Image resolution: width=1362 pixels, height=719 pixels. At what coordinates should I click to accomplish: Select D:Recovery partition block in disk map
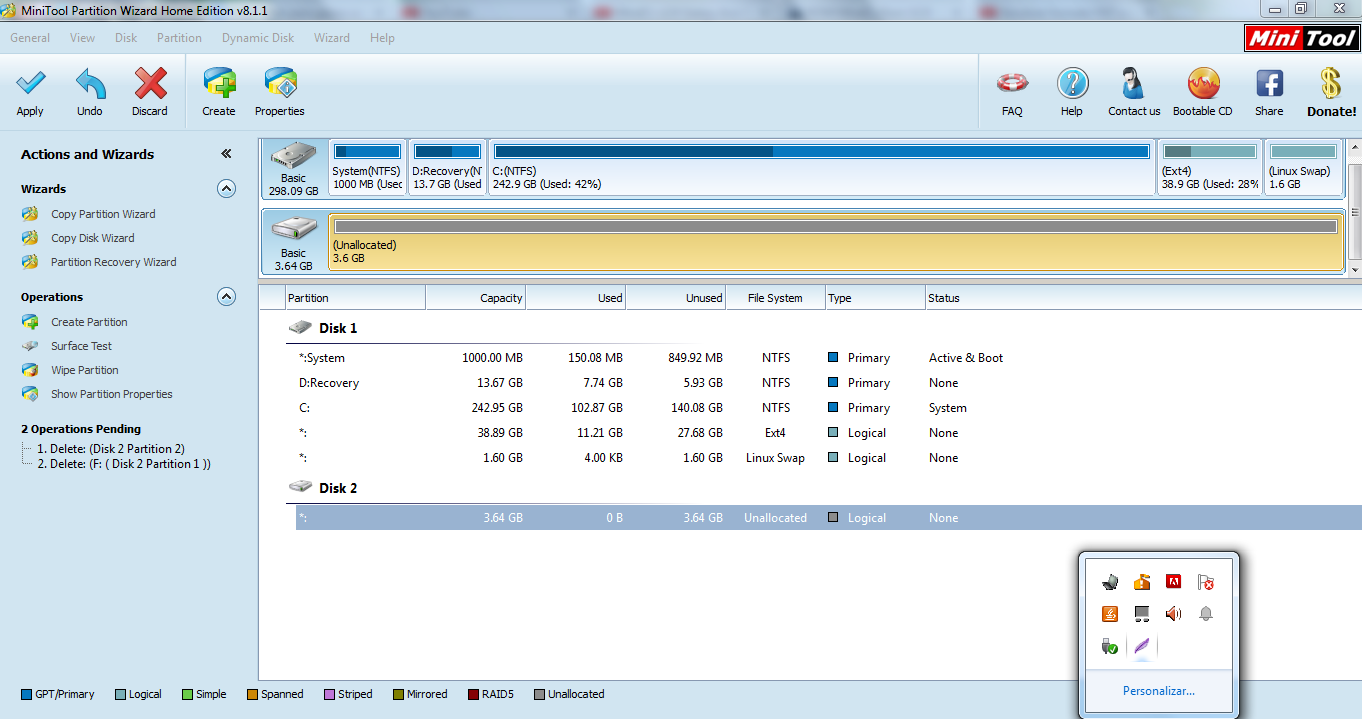click(x=447, y=167)
